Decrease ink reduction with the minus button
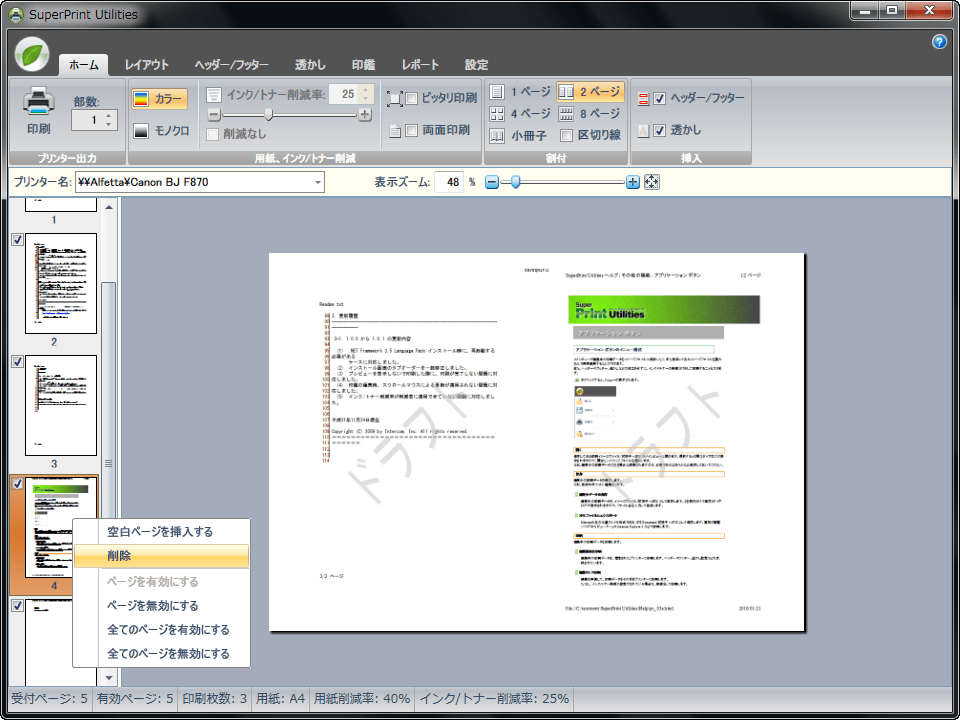960x720 pixels. pyautogui.click(x=214, y=115)
